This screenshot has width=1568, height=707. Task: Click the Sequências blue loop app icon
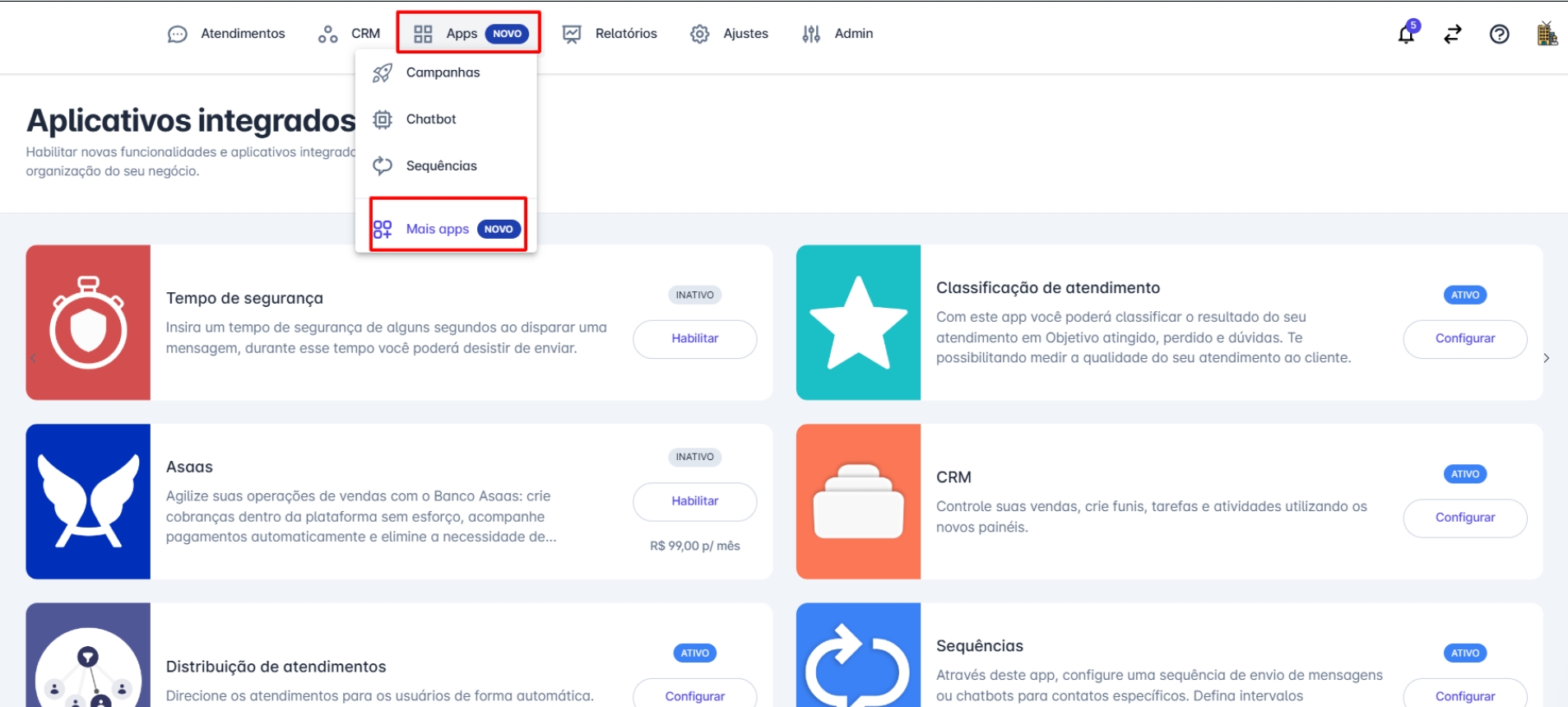[x=858, y=658]
